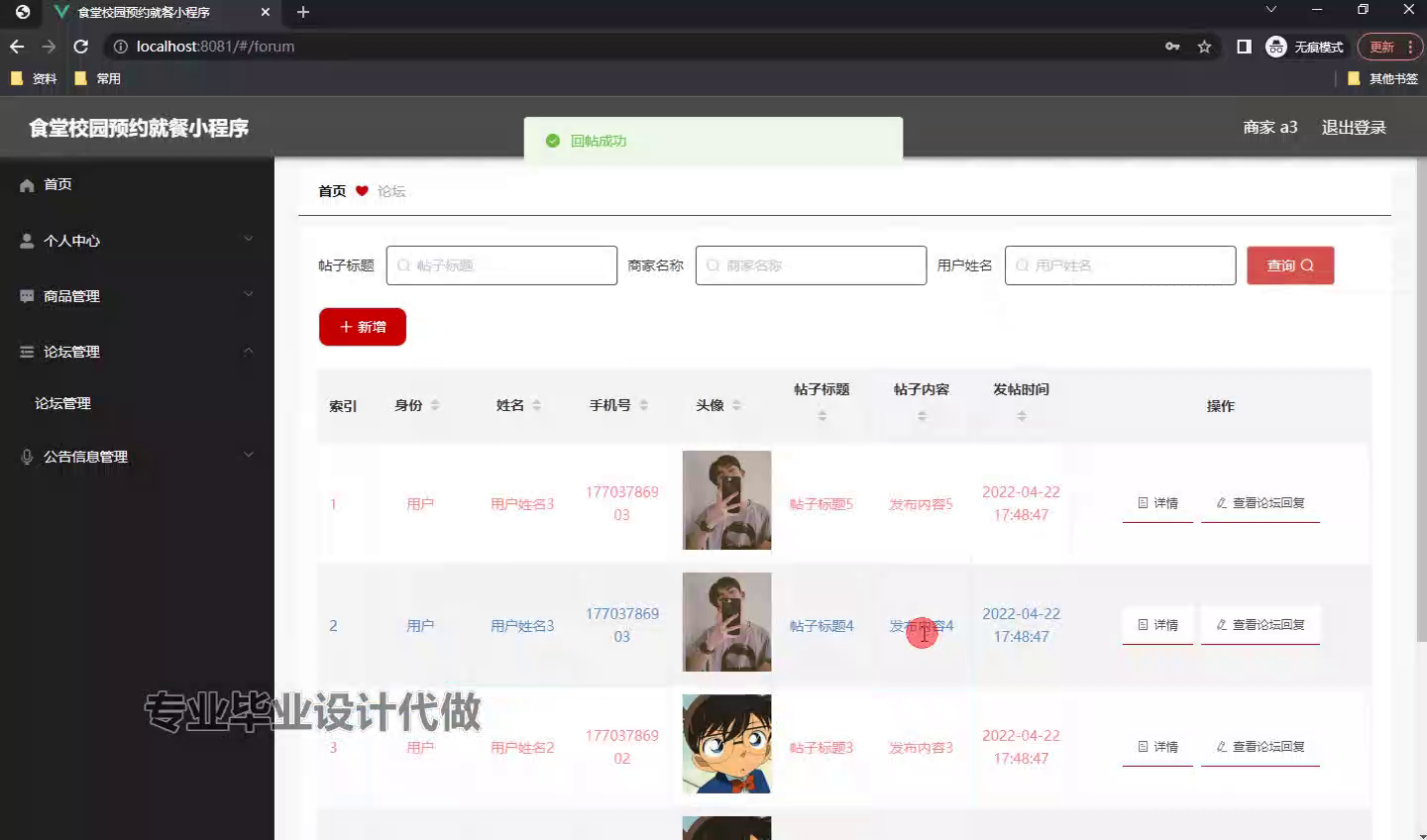Toggle browser side panel icon
Viewport: 1427px width, 840px height.
(1244, 47)
